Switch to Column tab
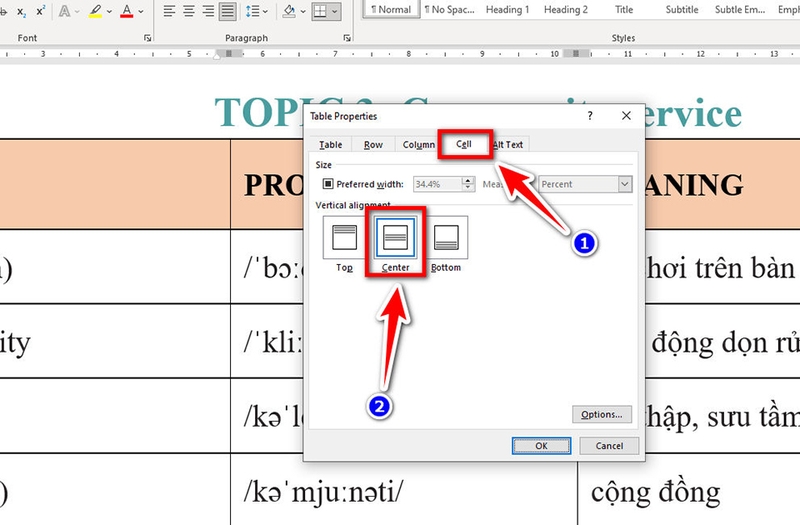Screen dimensions: 800x525 (418, 145)
